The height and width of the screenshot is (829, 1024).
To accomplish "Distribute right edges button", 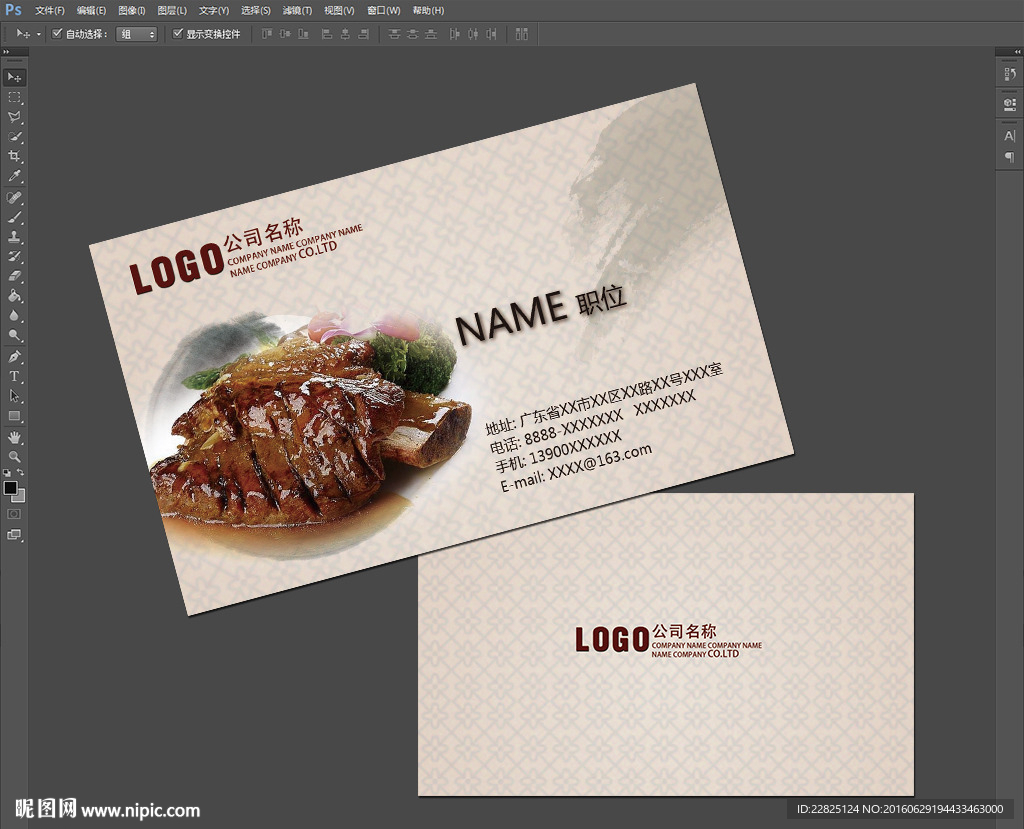I will 491,34.
